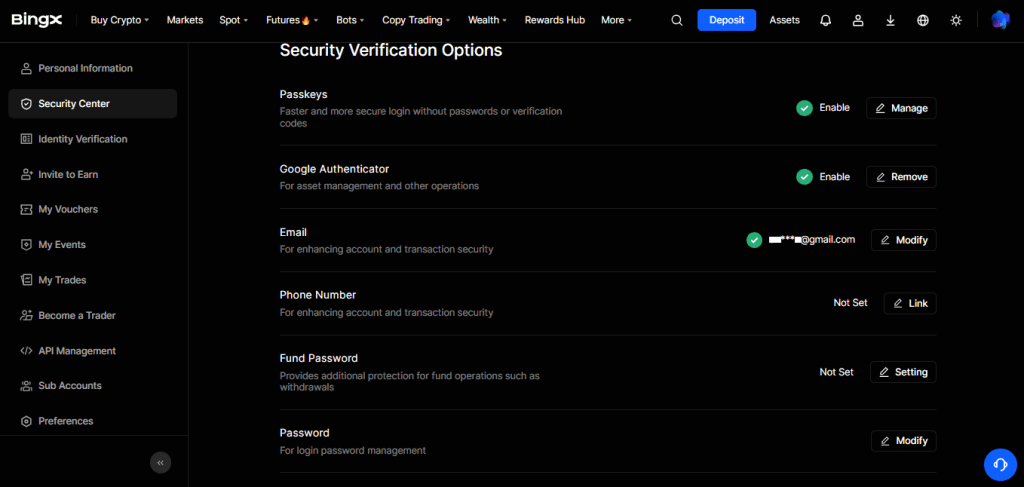Viewport: 1024px width, 487px height.
Task: Select Preferences in sidebar
Action: (x=93, y=421)
